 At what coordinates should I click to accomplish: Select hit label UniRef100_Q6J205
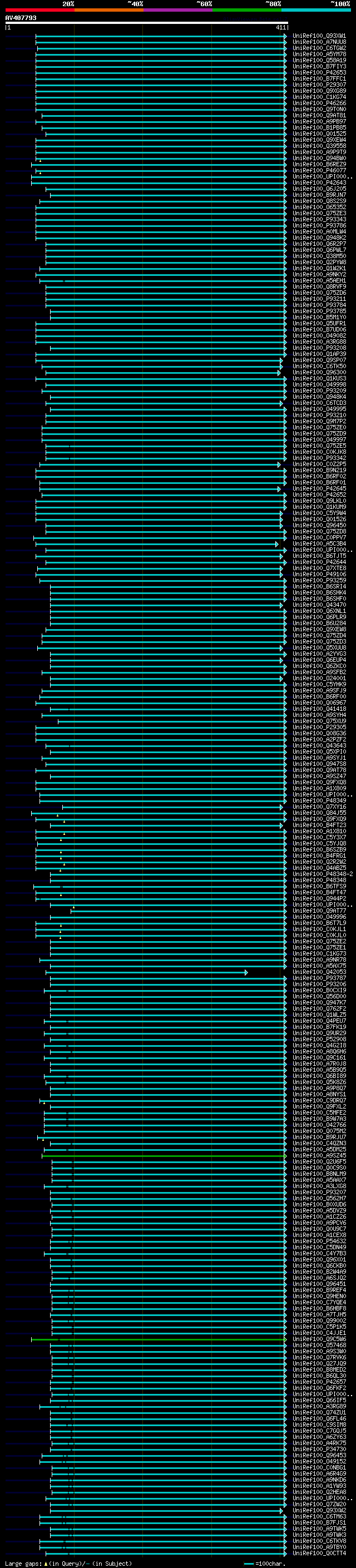coord(319,189)
